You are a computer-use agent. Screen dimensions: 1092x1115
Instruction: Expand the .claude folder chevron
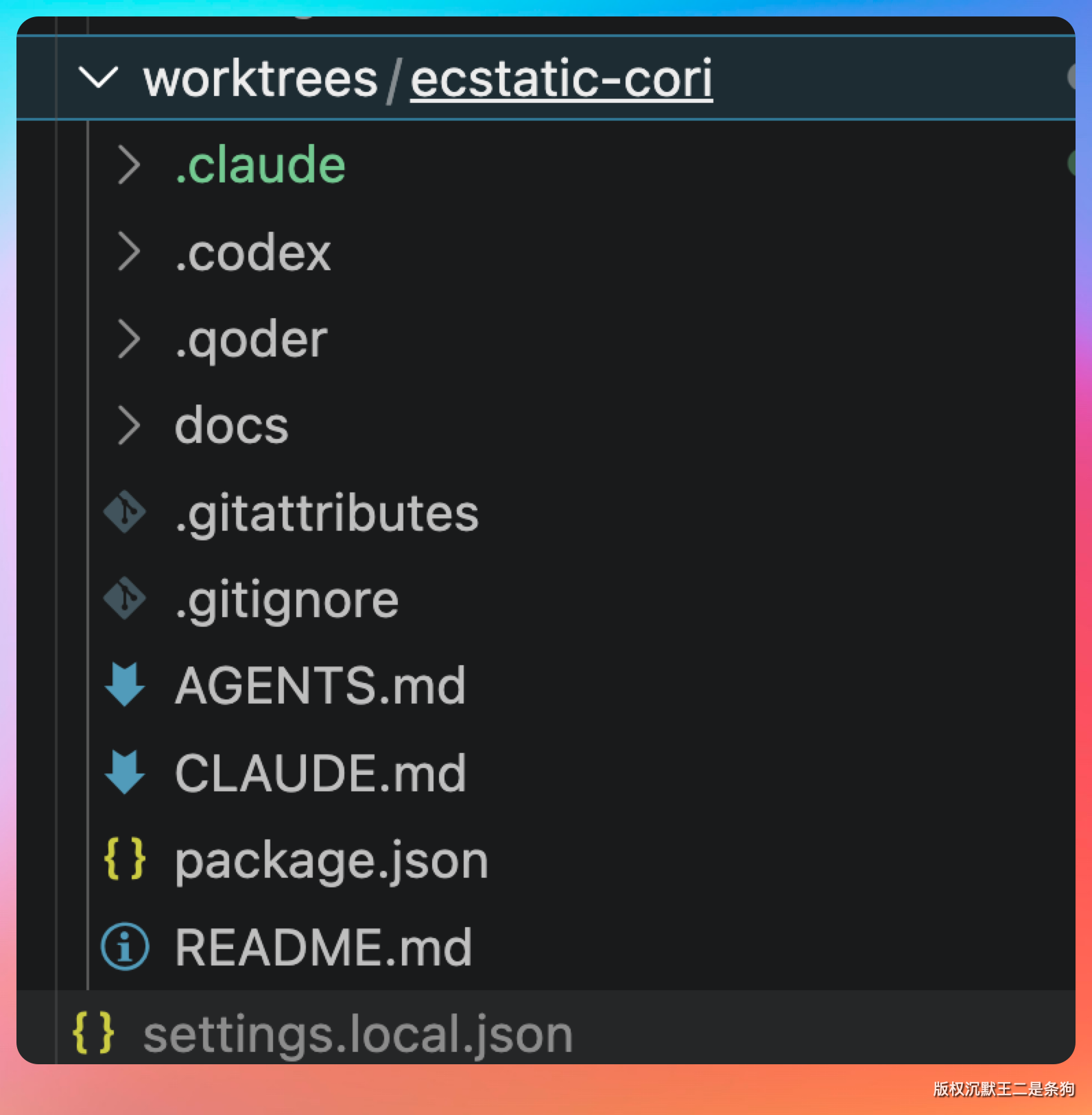[x=128, y=165]
